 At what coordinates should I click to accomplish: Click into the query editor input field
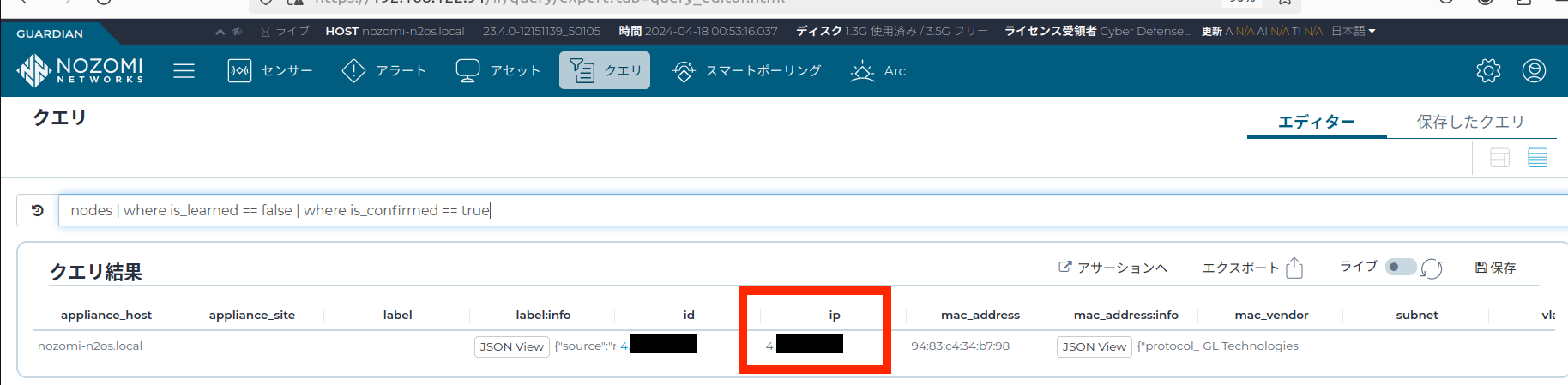pyautogui.click(x=772, y=210)
